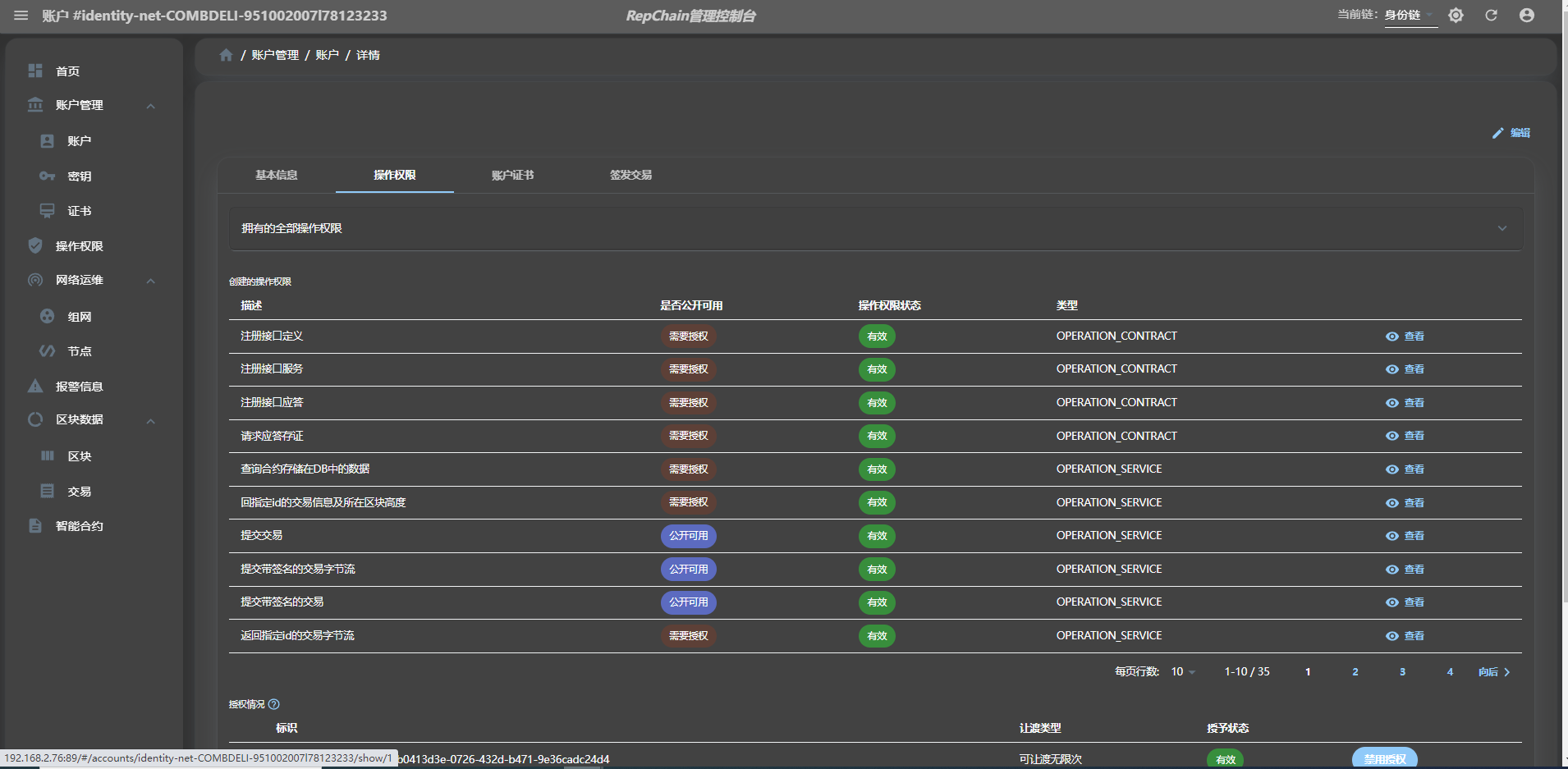Click the 组网 sidebar icon

point(48,316)
